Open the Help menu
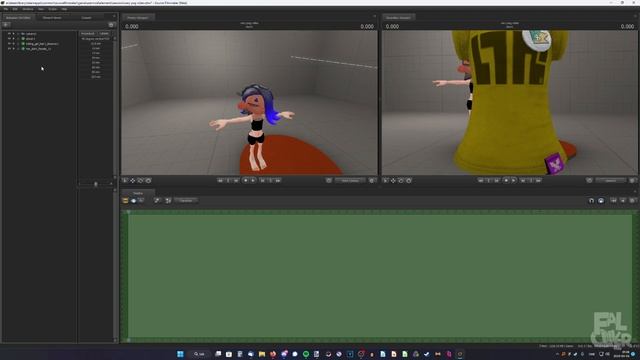The height and width of the screenshot is (360, 640). point(64,9)
